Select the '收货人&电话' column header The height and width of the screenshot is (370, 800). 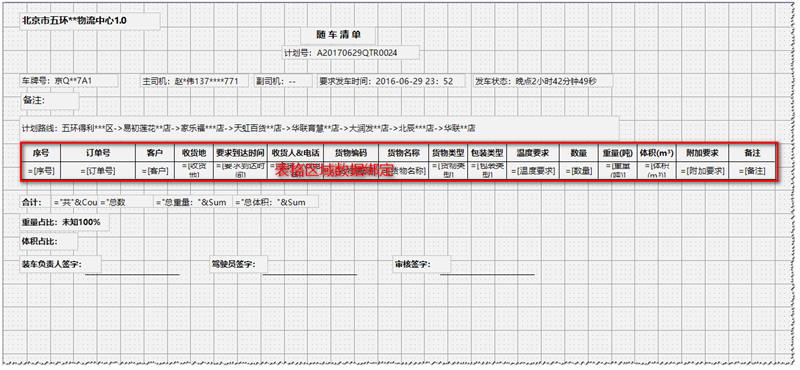(x=295, y=153)
